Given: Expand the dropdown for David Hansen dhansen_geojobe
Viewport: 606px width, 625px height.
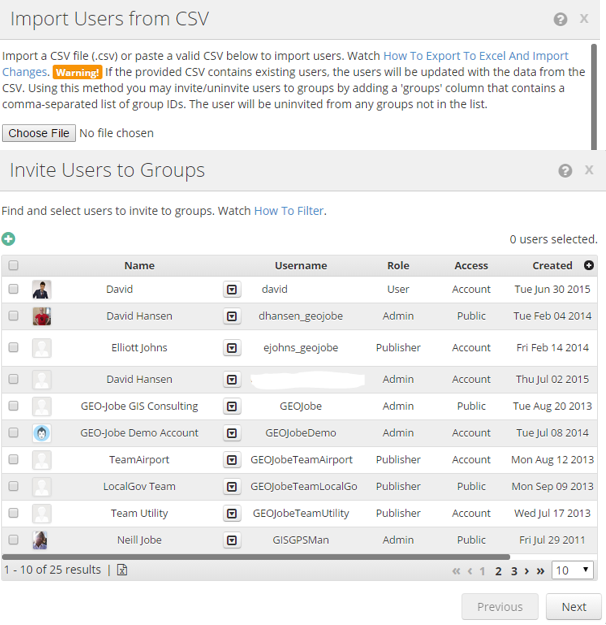Looking at the screenshot, I should [x=232, y=316].
